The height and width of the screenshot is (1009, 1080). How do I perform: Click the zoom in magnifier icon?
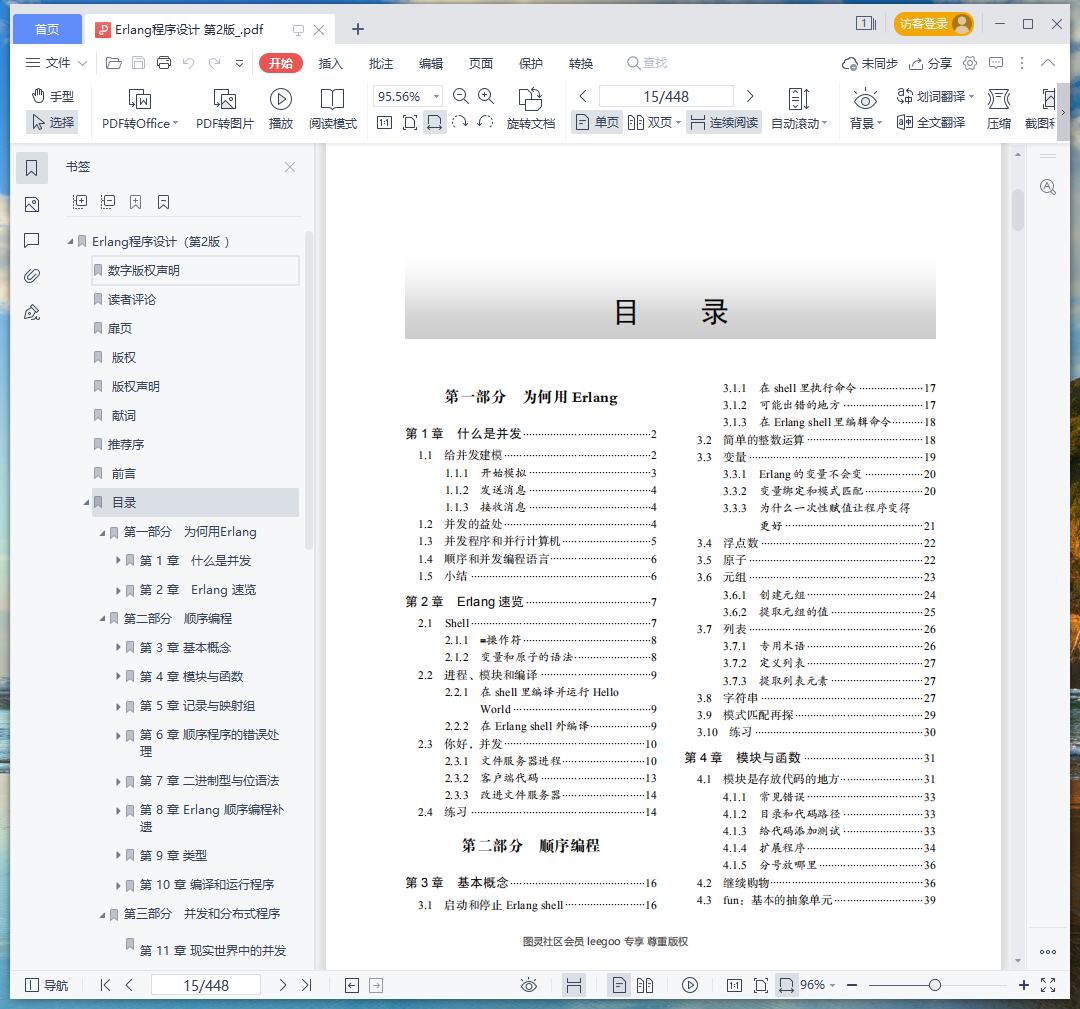[486, 96]
